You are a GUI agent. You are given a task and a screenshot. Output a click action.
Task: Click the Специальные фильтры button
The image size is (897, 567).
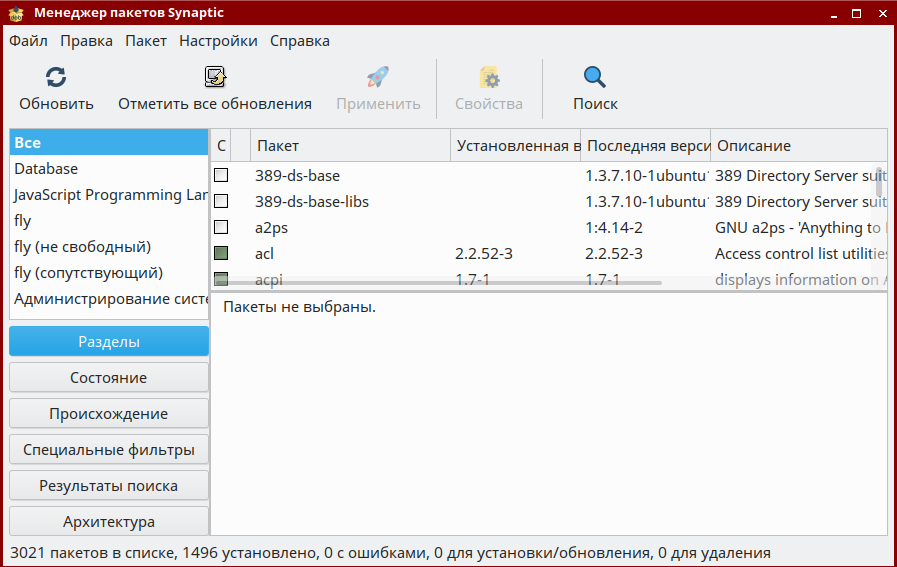point(109,450)
